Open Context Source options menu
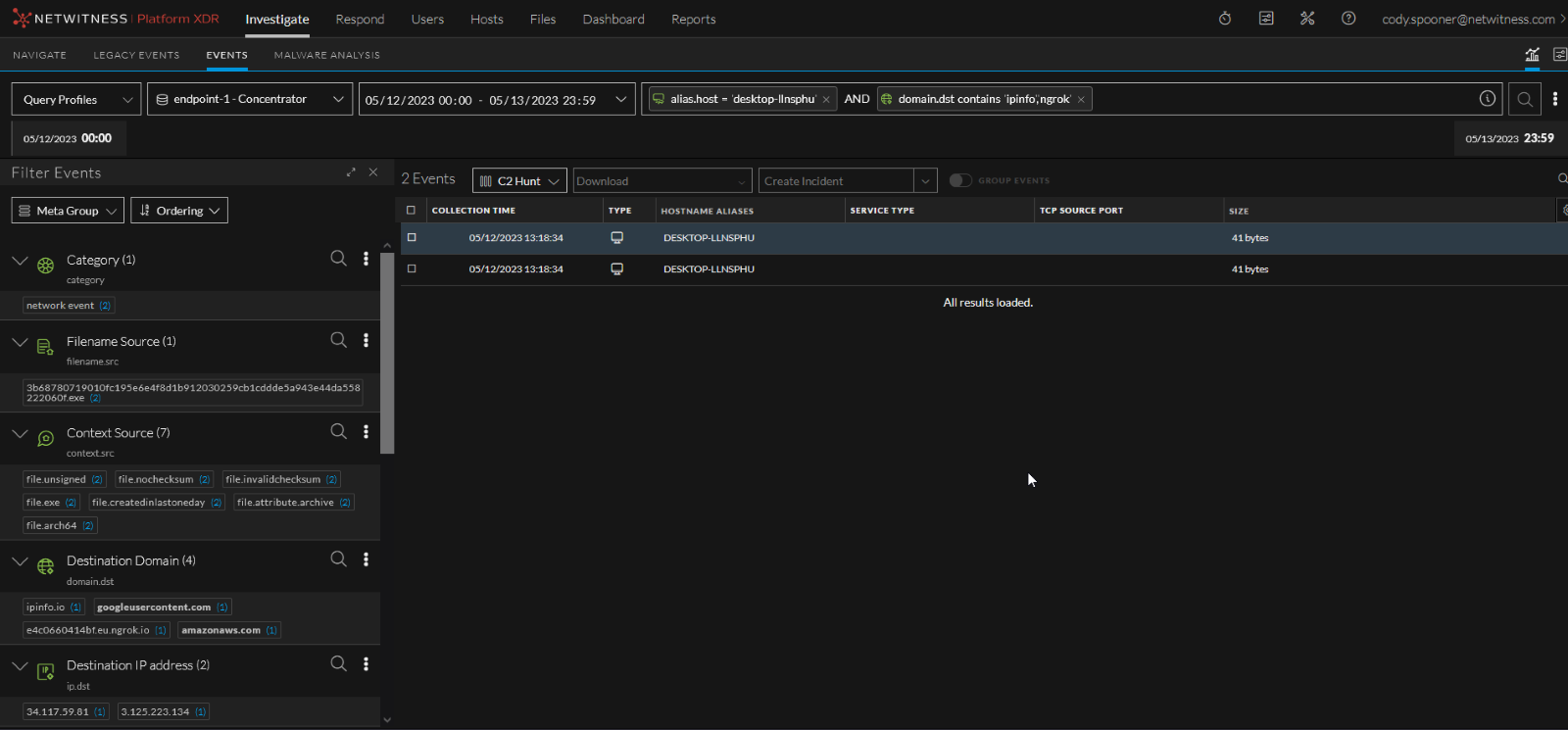 [x=367, y=431]
